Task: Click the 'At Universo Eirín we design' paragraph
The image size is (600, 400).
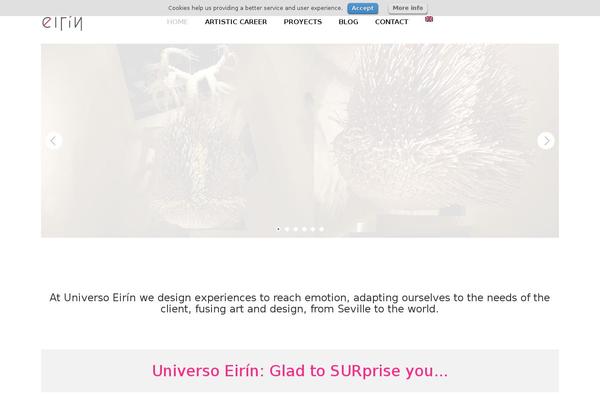Action: coord(300,303)
